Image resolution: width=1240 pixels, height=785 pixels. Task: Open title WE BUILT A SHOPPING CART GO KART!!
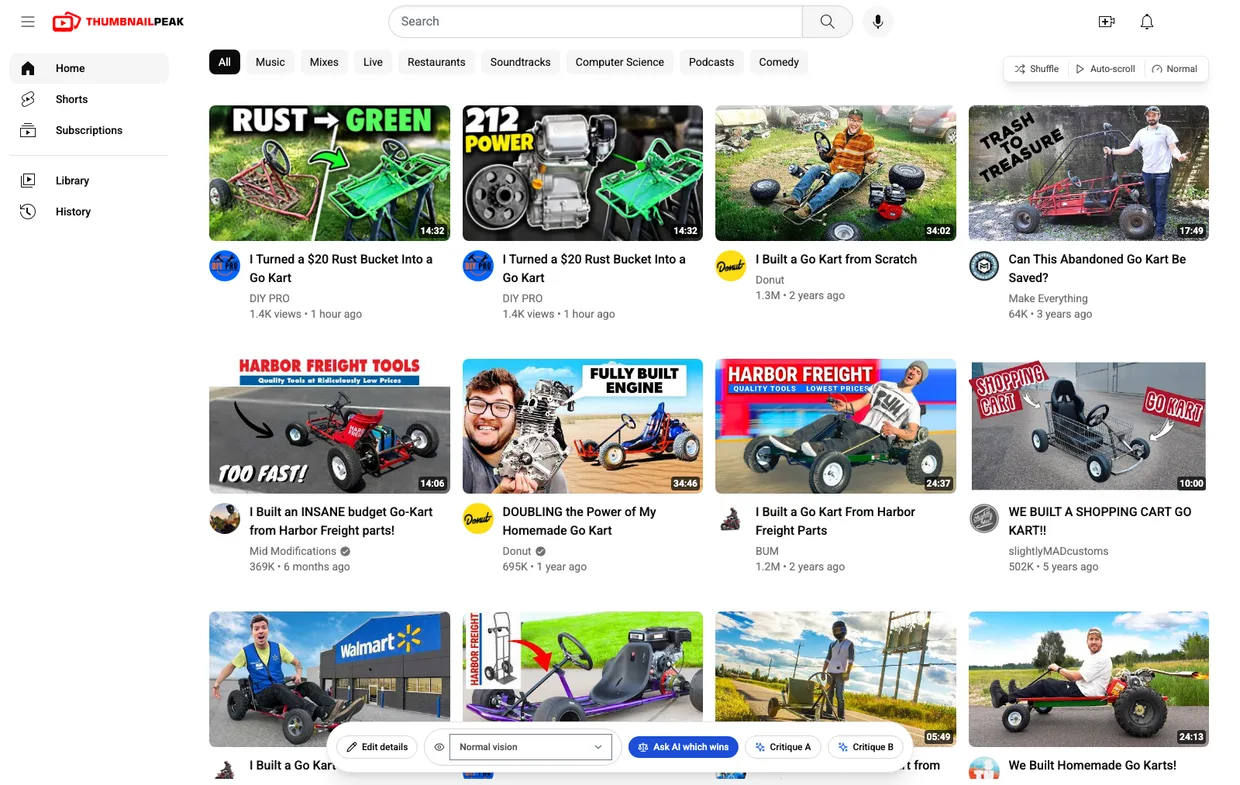point(1100,521)
